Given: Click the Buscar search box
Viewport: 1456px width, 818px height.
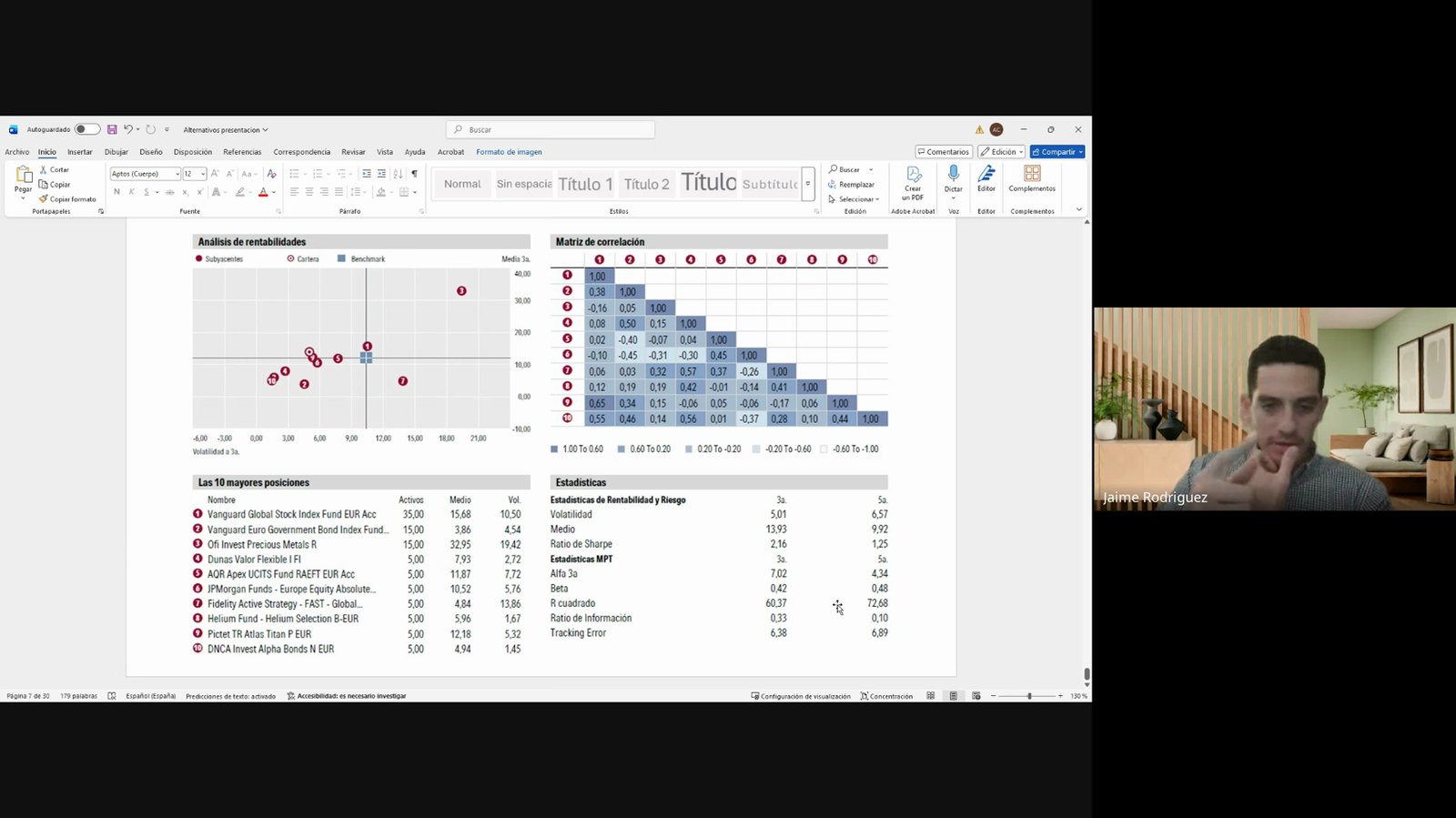Looking at the screenshot, I should coord(551,129).
